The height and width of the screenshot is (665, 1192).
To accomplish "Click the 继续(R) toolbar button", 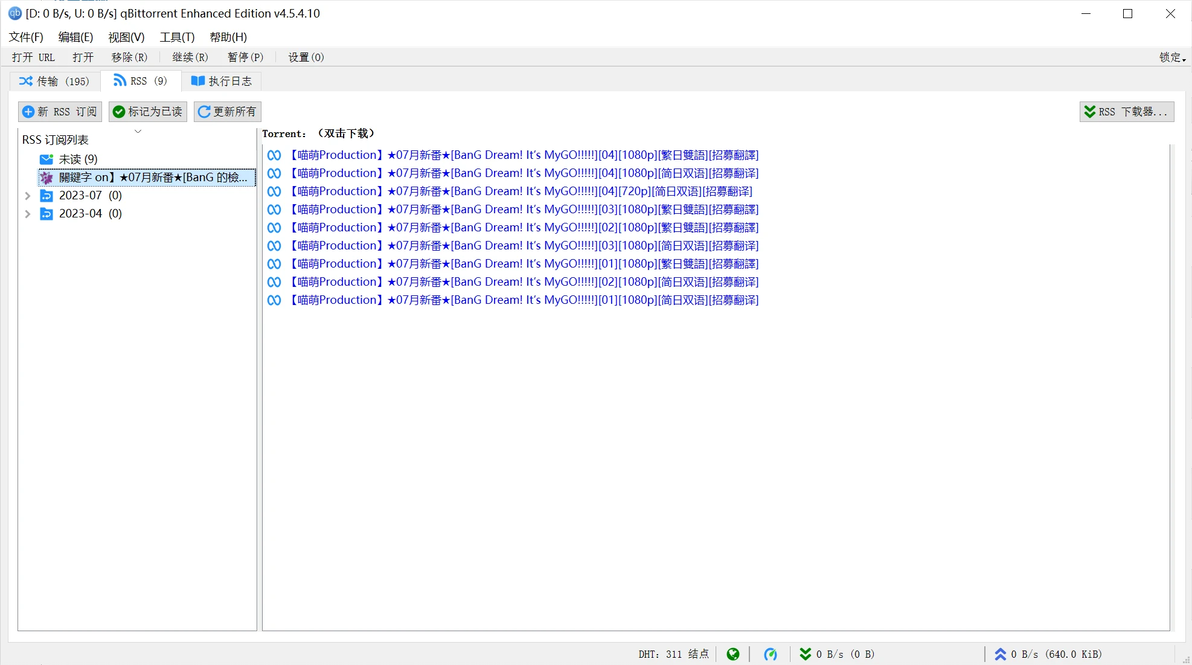I will click(x=190, y=57).
